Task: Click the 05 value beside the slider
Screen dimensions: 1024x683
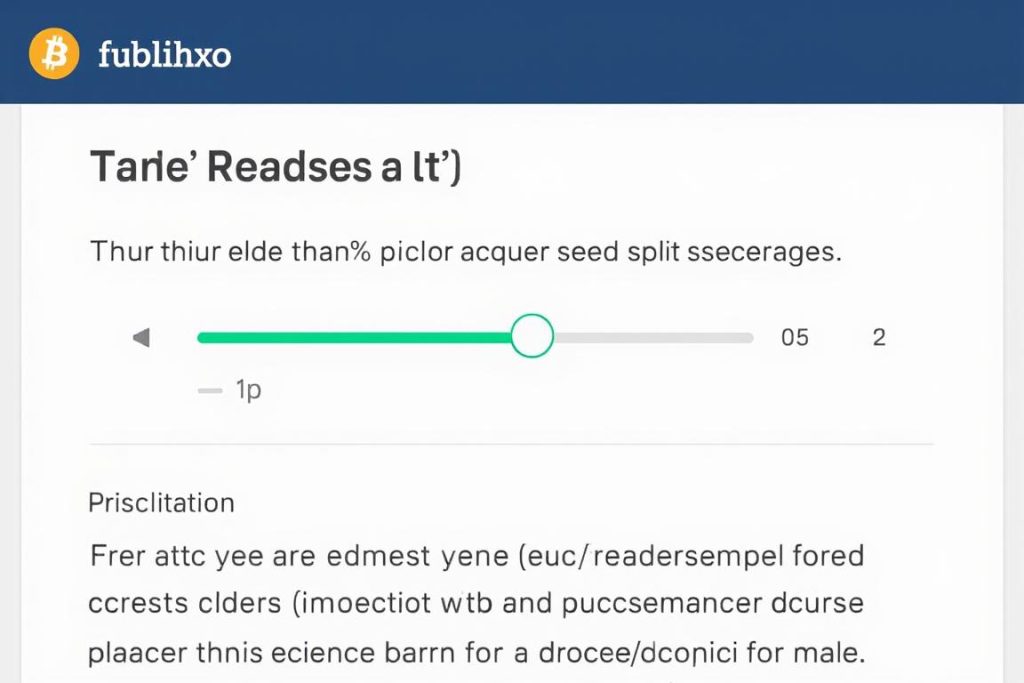Action: click(794, 337)
